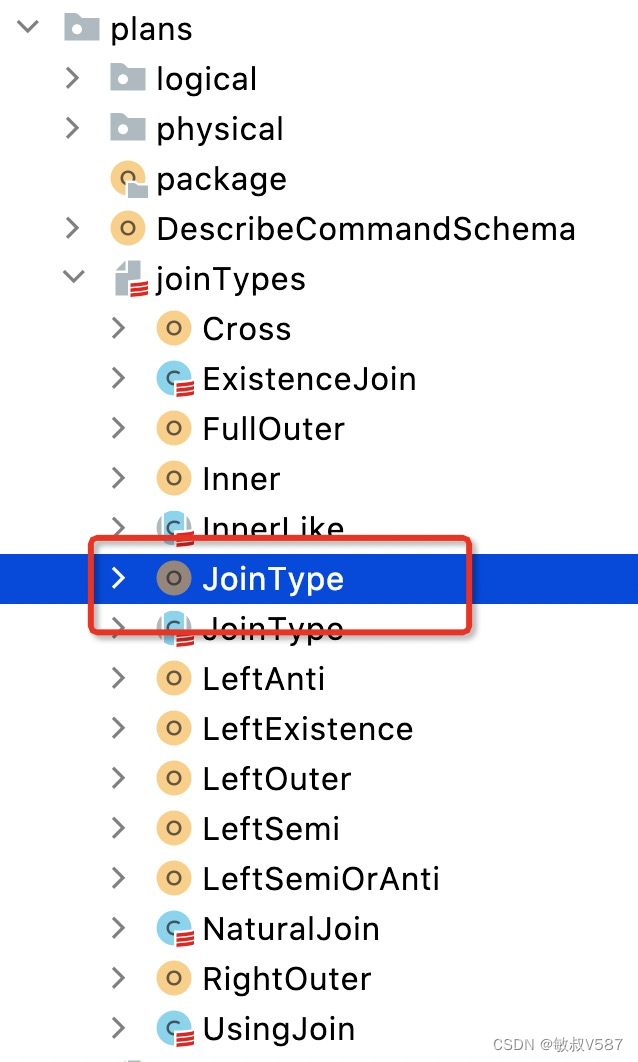Click the class icon beside UsingJoin

click(x=174, y=1028)
